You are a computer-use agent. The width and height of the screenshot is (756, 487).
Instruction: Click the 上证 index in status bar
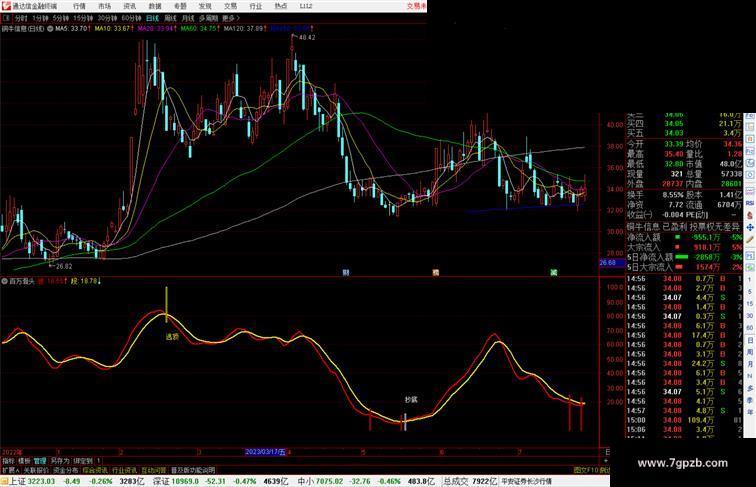click(18, 481)
